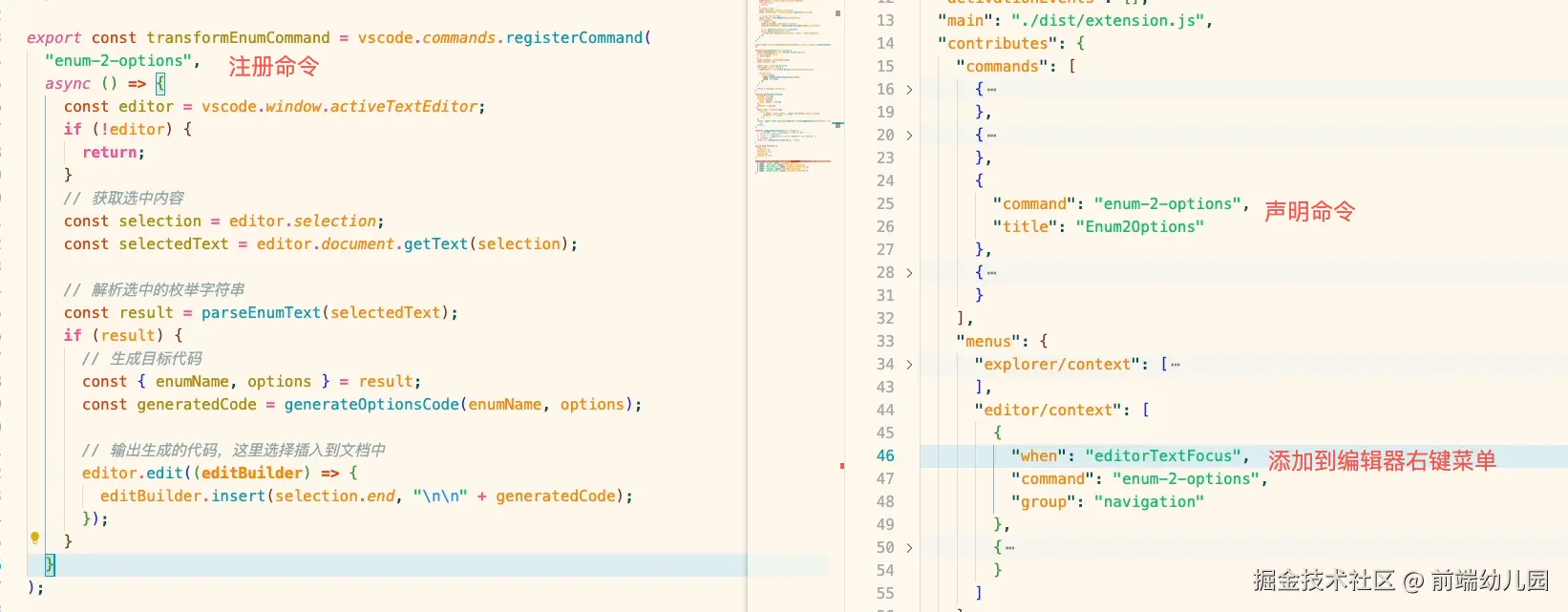The height and width of the screenshot is (612, 1568).
Task: Click the transformEnumCommand identifier
Action: coord(238,37)
